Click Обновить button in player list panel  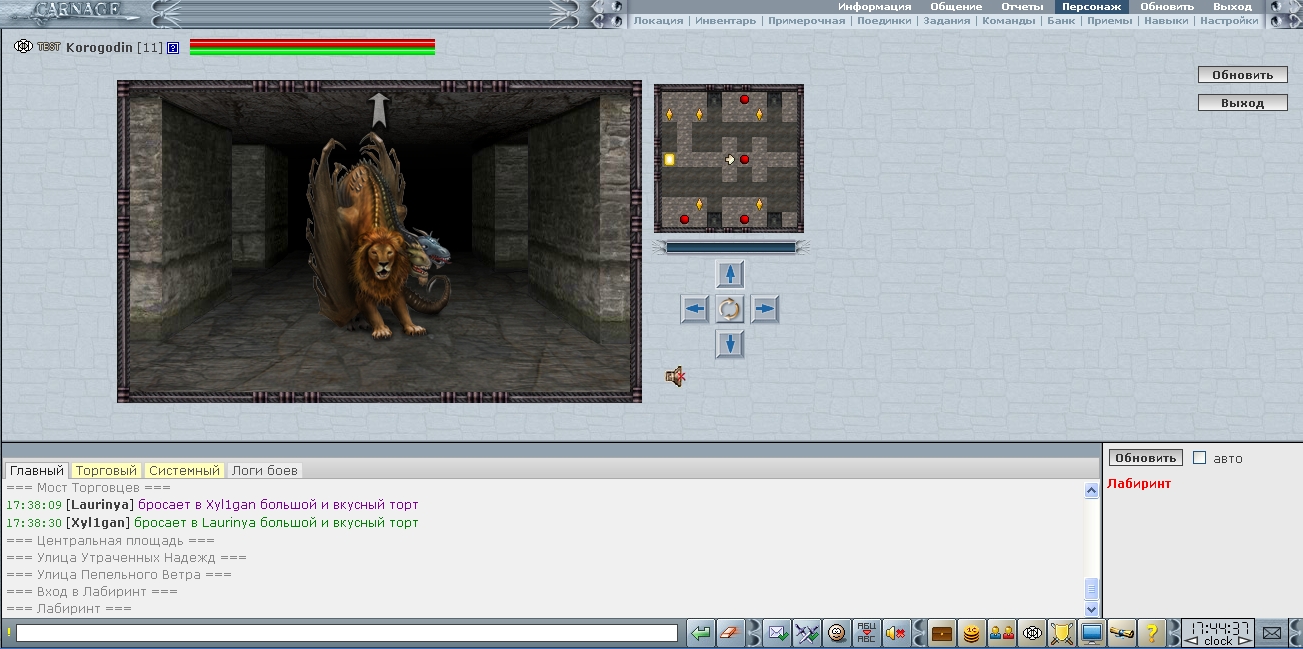(1144, 458)
